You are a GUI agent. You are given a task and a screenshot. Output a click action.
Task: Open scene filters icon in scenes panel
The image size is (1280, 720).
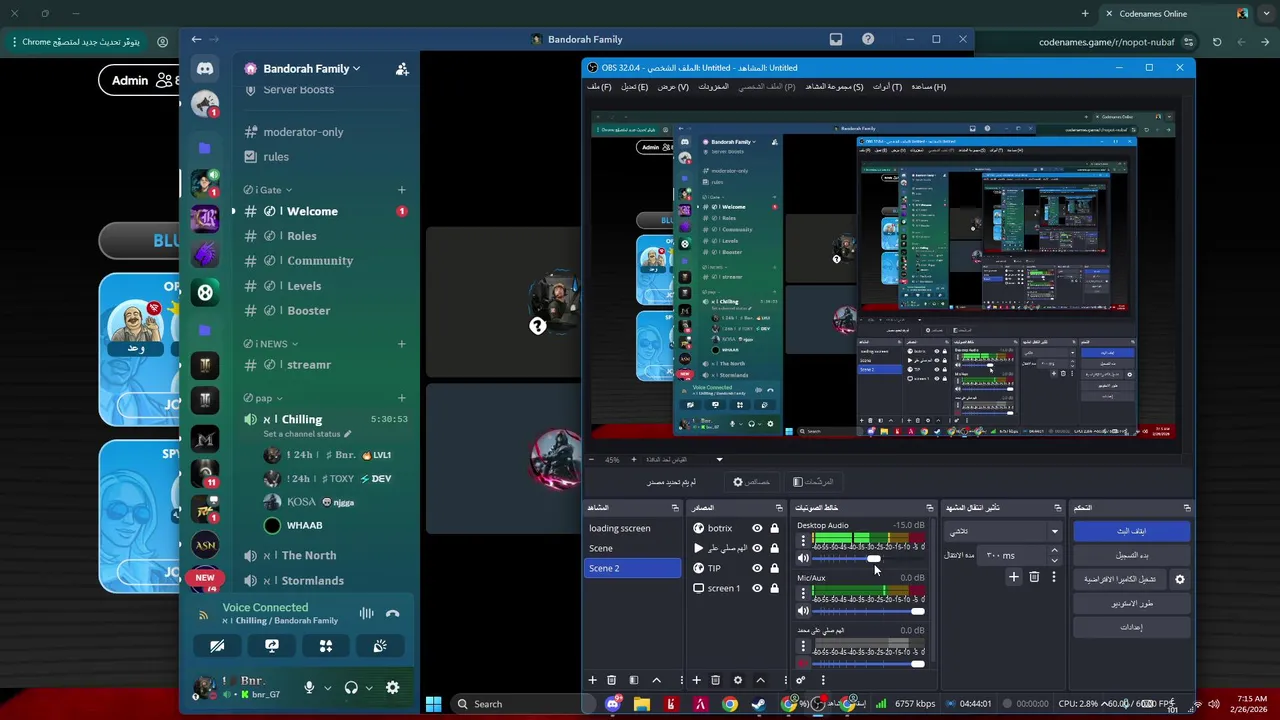pos(633,680)
